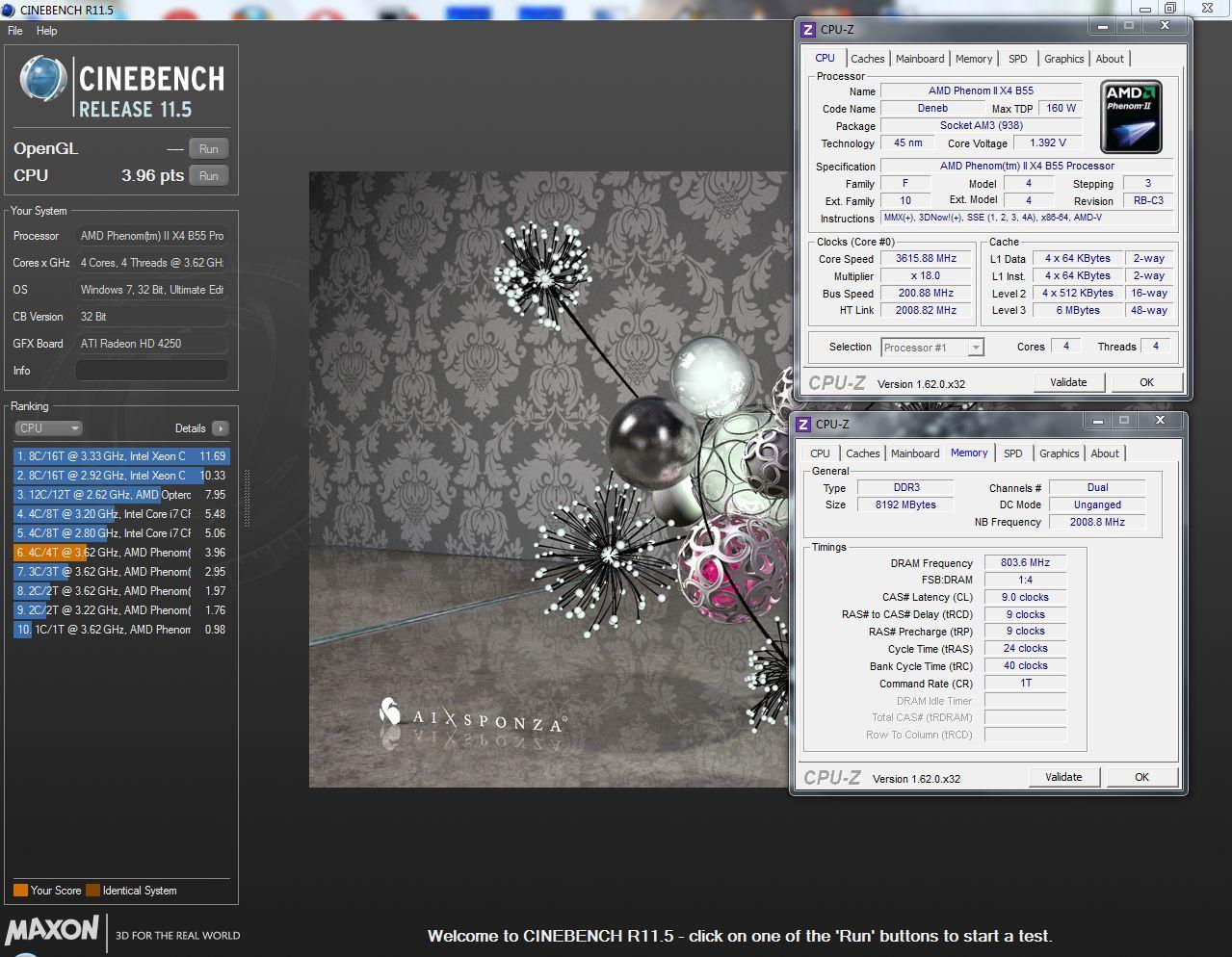Screen dimensions: 1232x957
Task: Close the CPU-Z Memory window
Action: (1160, 421)
